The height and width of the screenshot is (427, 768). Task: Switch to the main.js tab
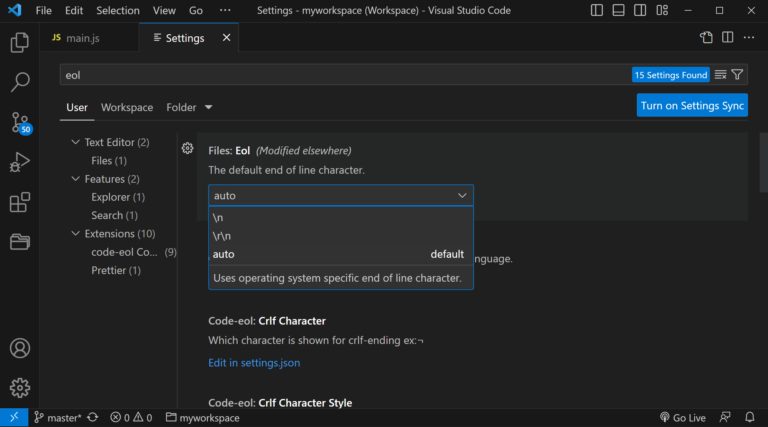(82, 38)
